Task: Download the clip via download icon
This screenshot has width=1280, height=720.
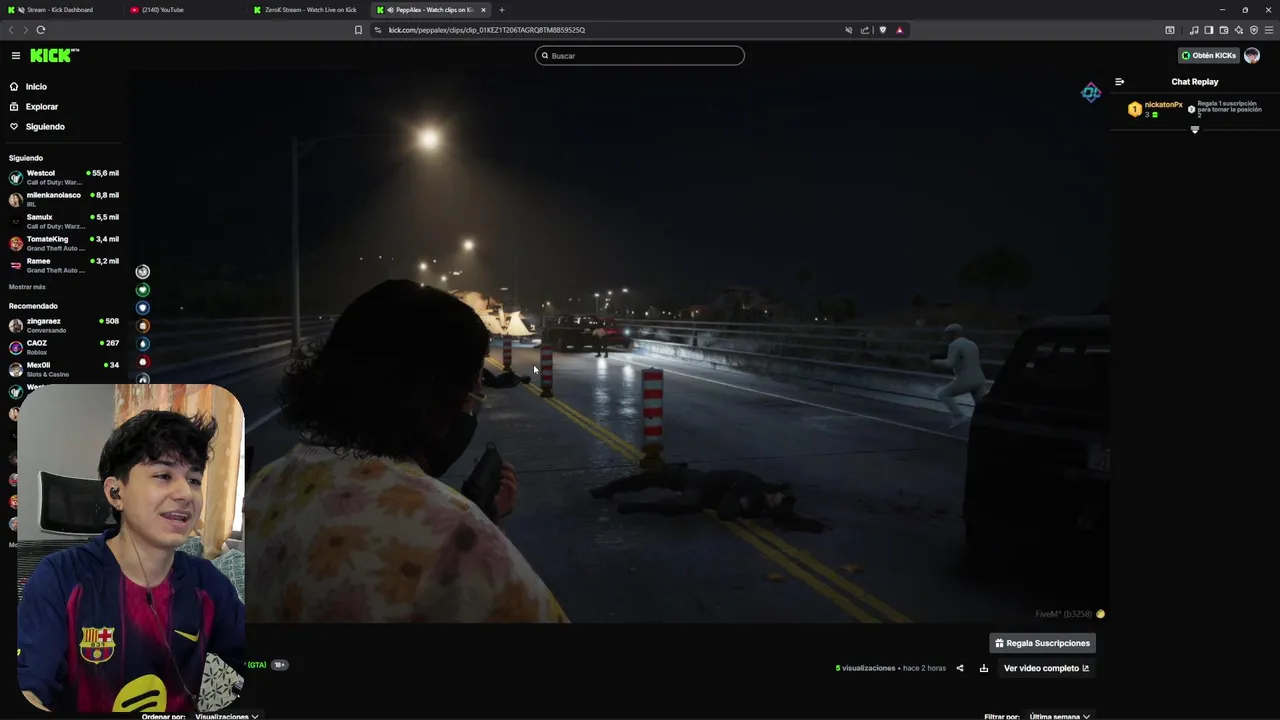Action: point(984,668)
